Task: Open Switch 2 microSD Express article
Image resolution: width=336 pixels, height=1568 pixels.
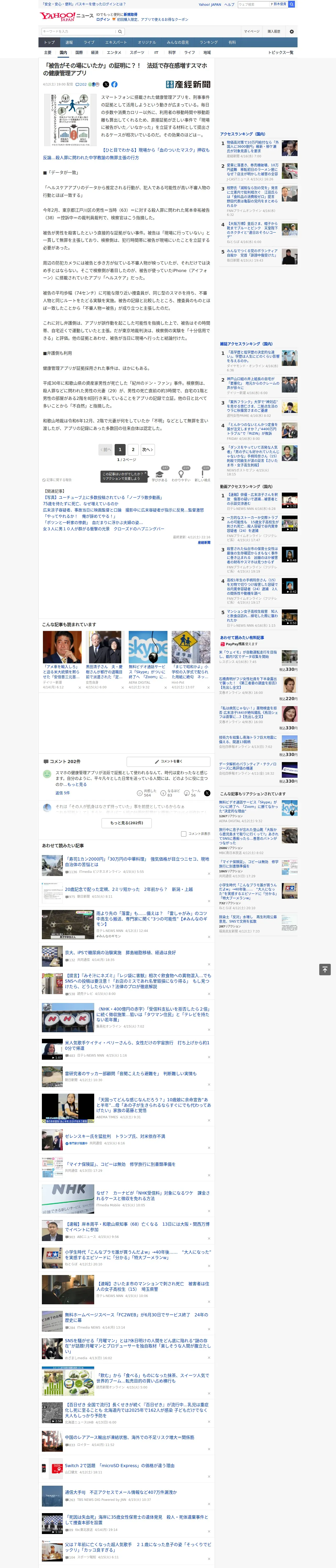Action: [120, 1466]
